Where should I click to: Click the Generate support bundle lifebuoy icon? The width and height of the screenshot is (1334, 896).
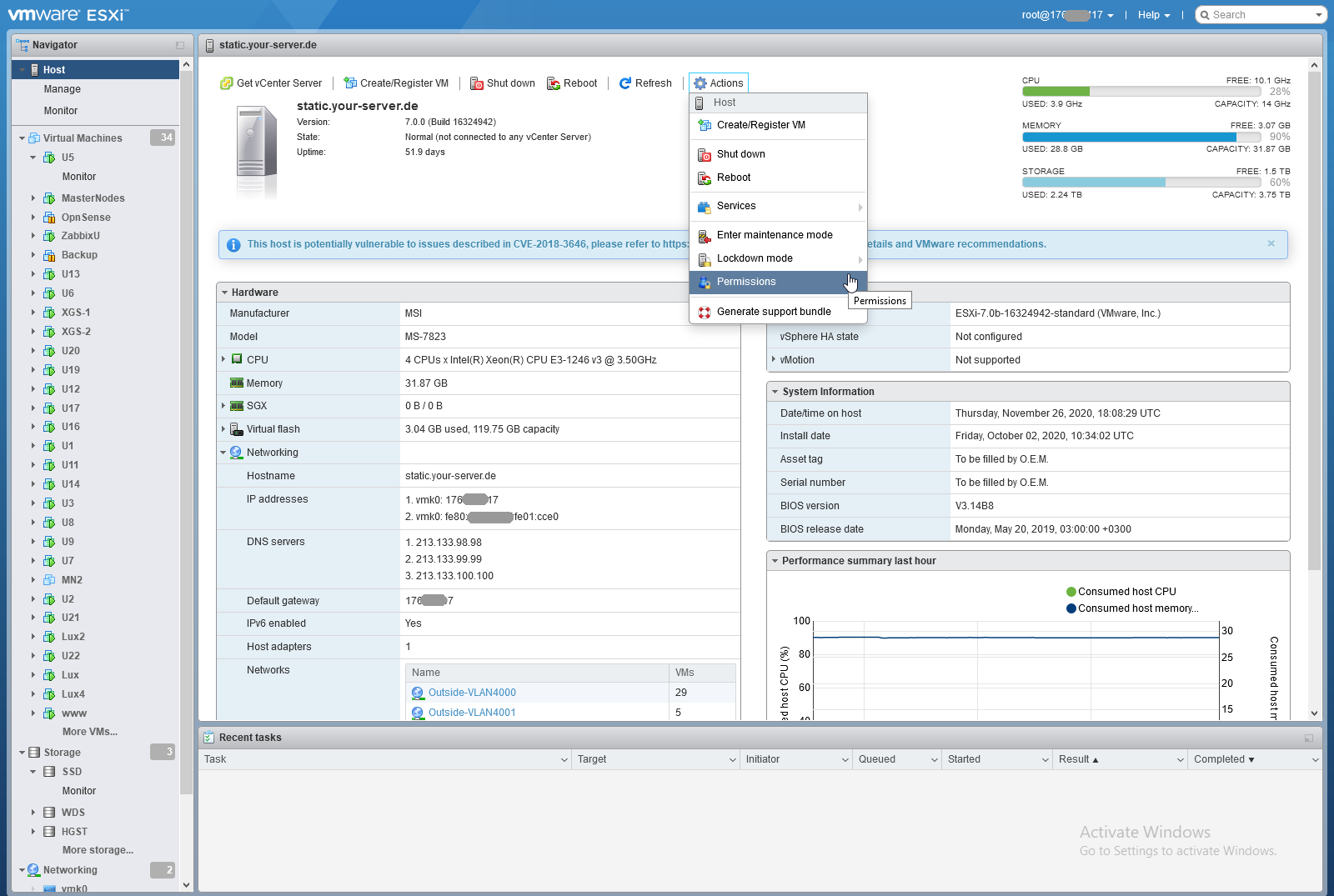coord(705,313)
